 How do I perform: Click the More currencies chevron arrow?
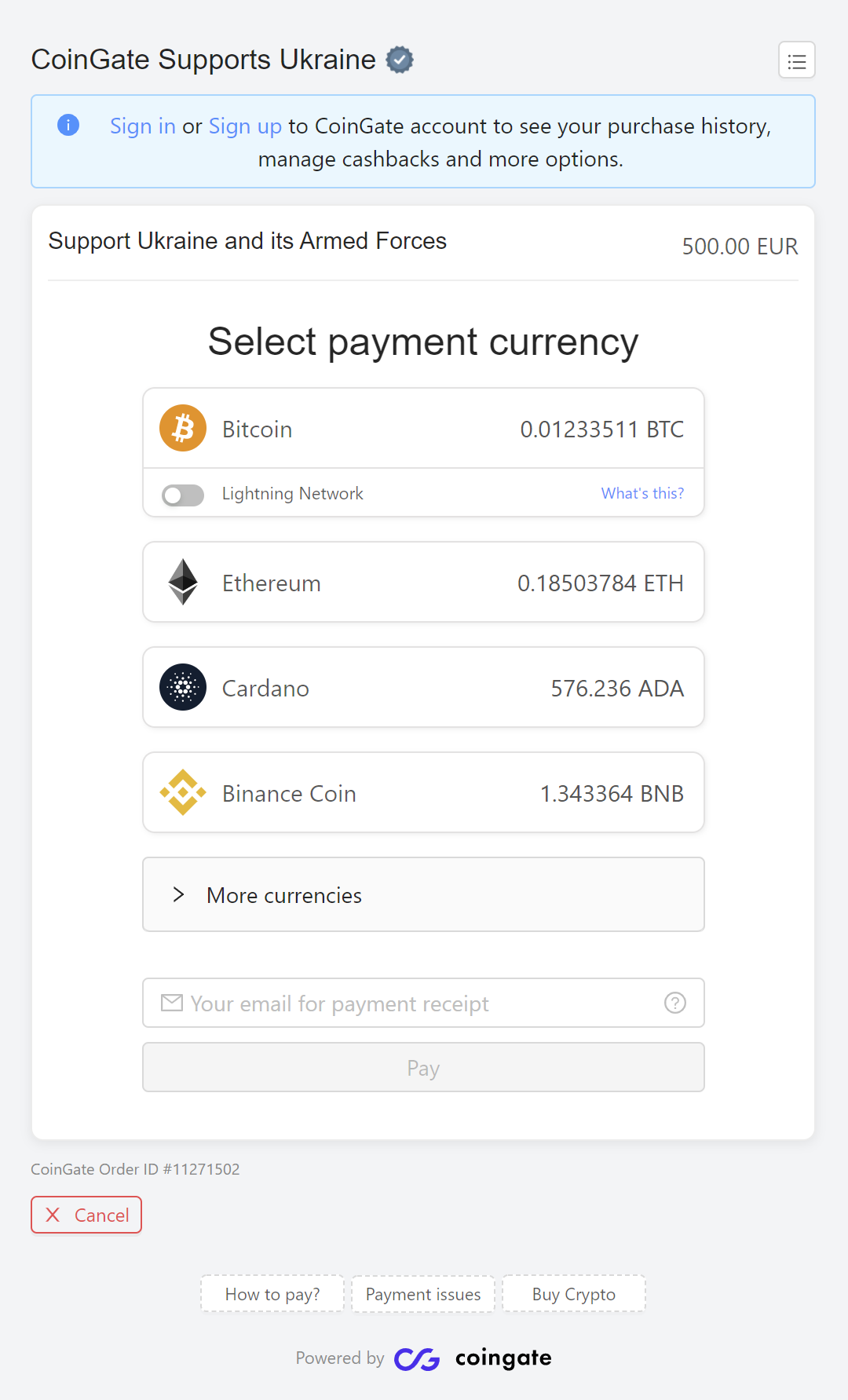tap(178, 894)
